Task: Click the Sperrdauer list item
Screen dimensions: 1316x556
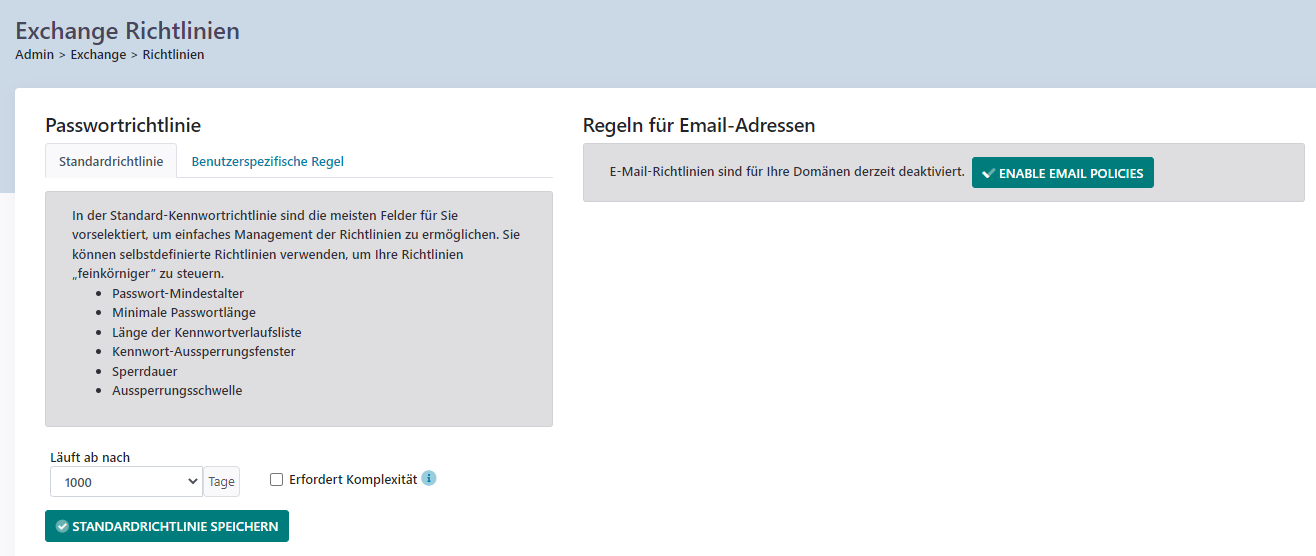Action: [x=145, y=371]
